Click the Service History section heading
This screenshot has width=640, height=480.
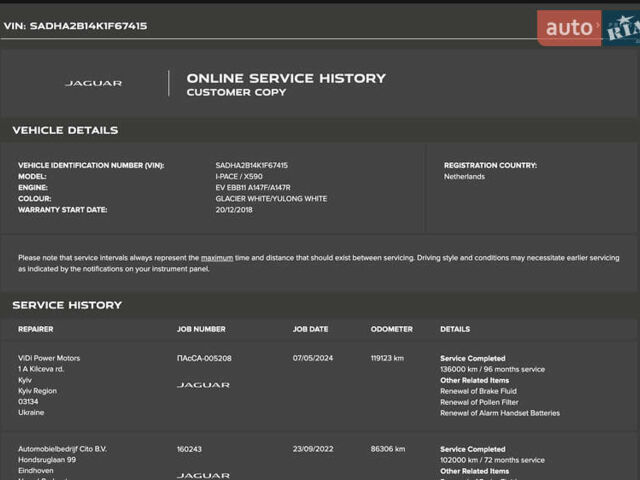[67, 305]
